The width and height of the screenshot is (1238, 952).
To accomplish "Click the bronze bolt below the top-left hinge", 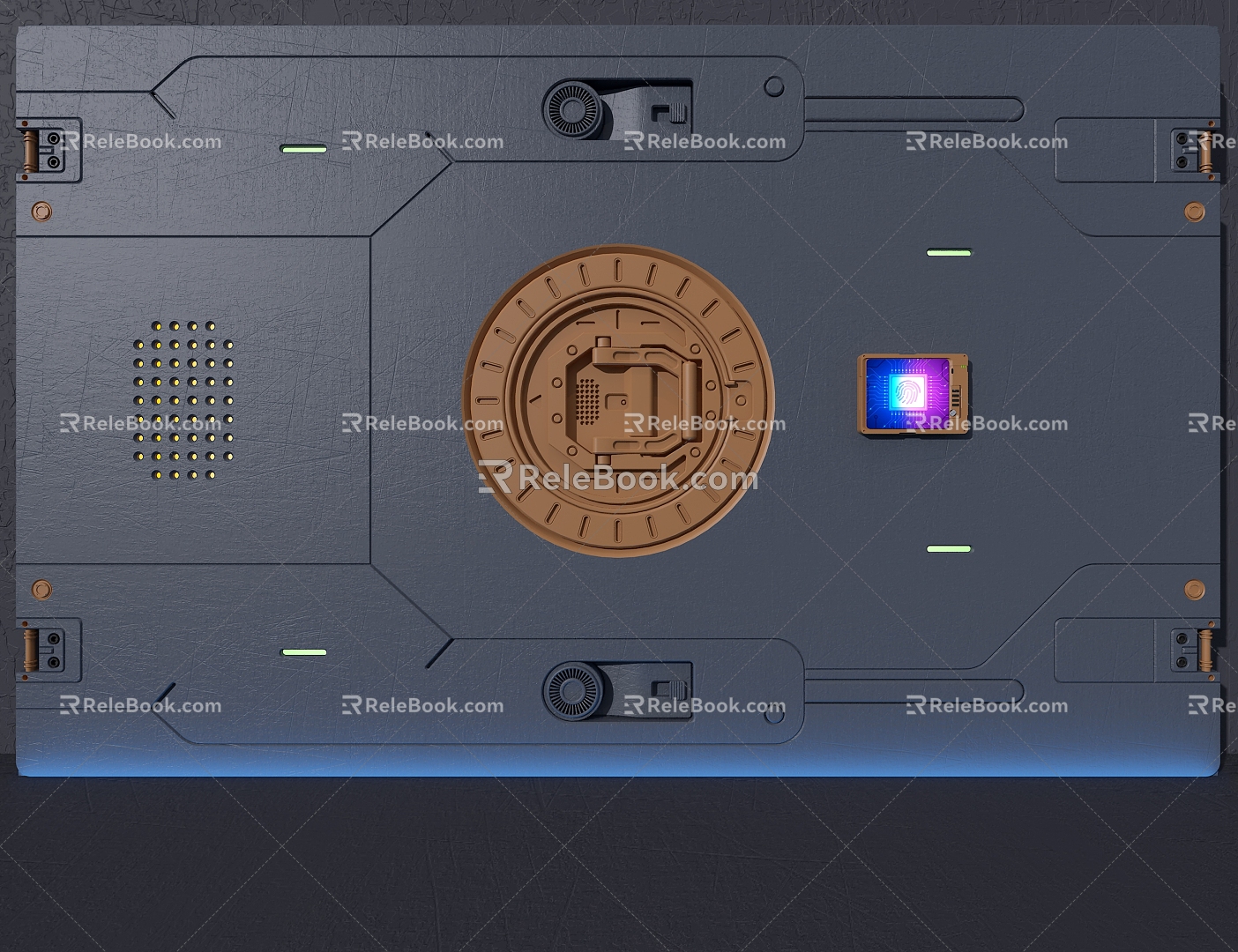I will tap(41, 212).
